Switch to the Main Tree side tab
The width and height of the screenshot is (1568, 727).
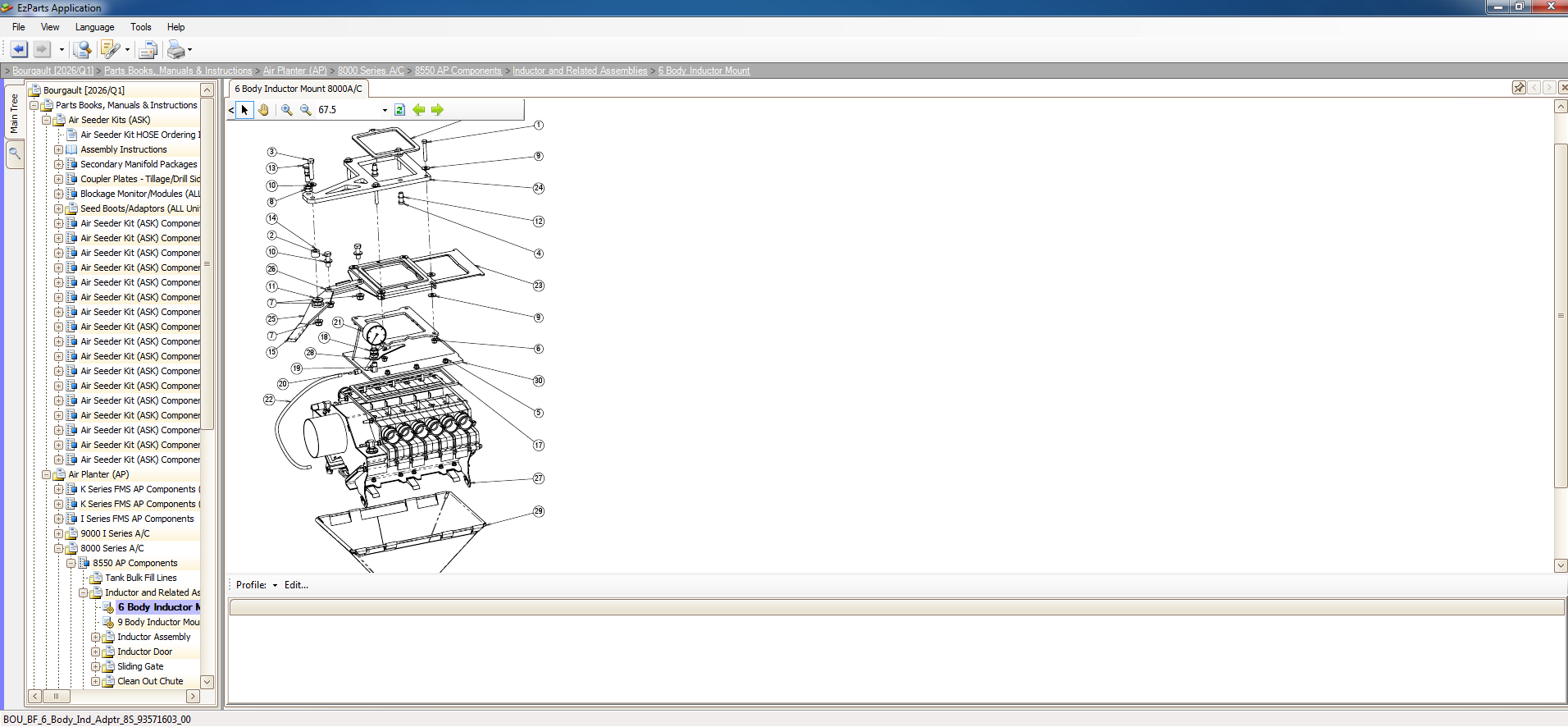[x=14, y=113]
